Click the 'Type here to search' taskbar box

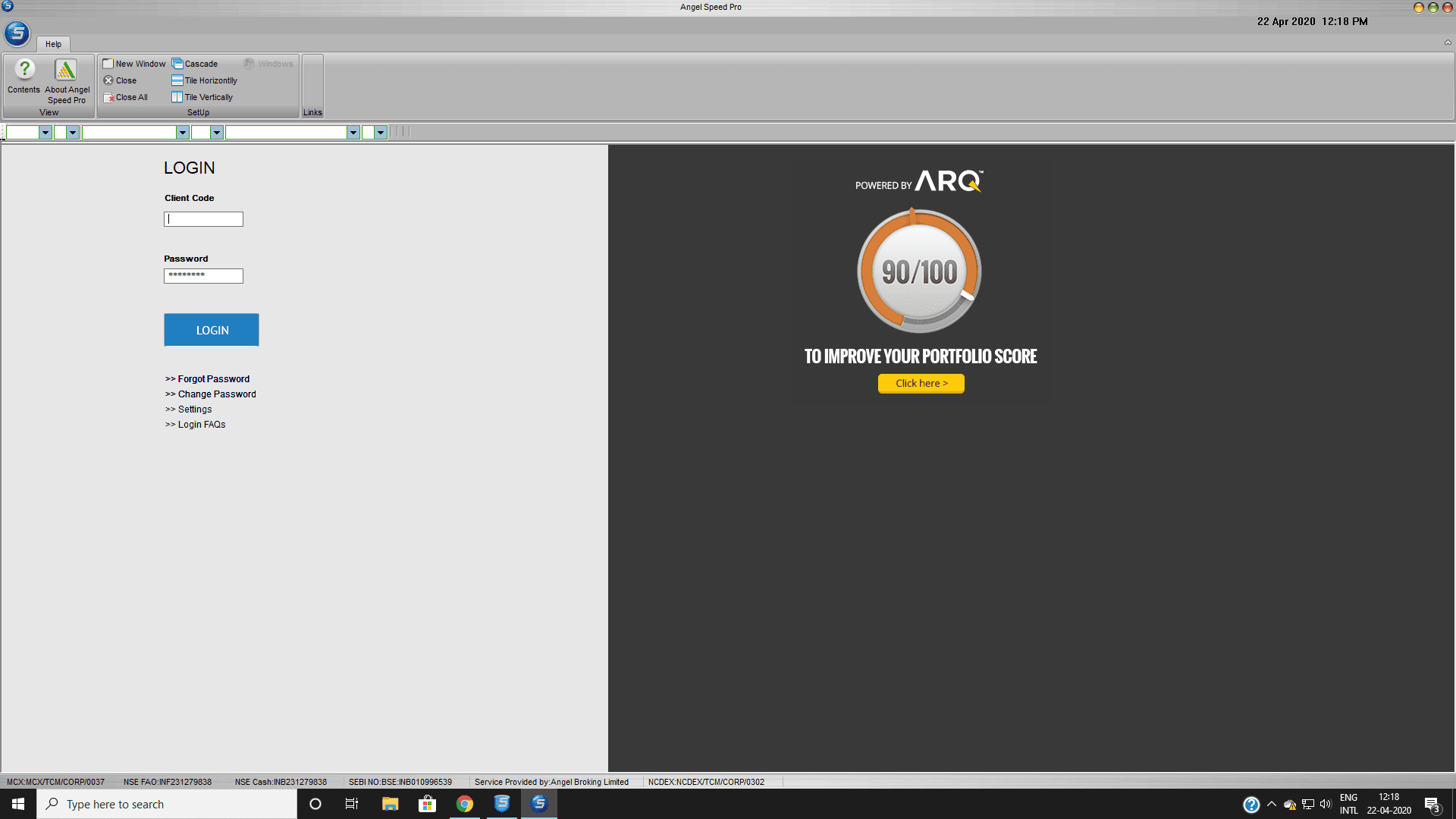[x=167, y=804]
